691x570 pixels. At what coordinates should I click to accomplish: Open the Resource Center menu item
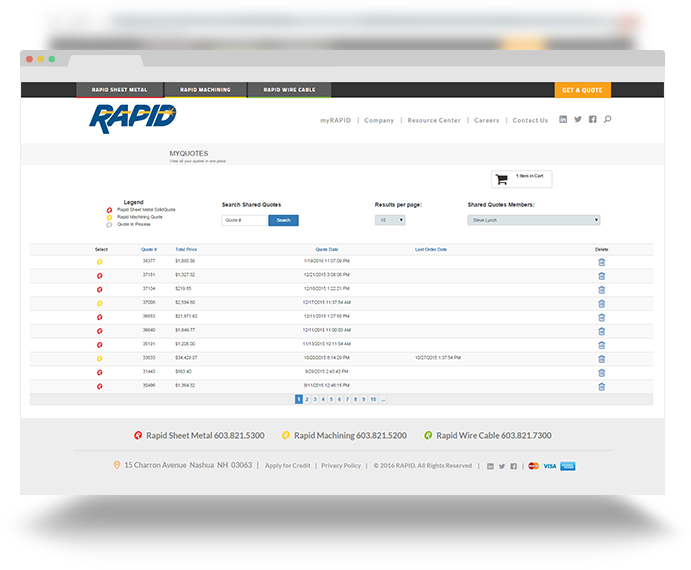tap(434, 120)
